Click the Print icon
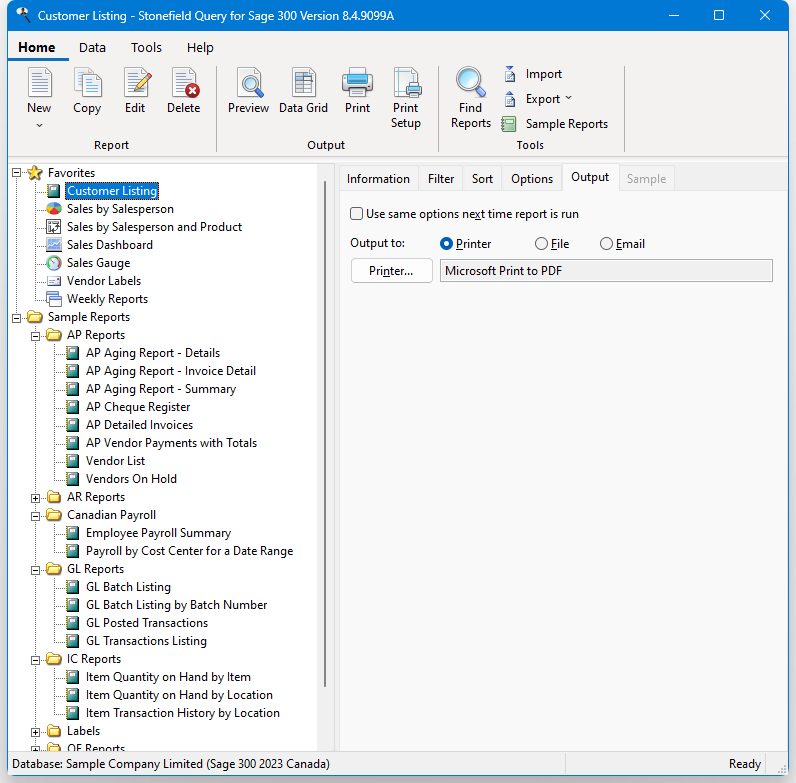Screen dimensions: 796x783 (x=357, y=82)
